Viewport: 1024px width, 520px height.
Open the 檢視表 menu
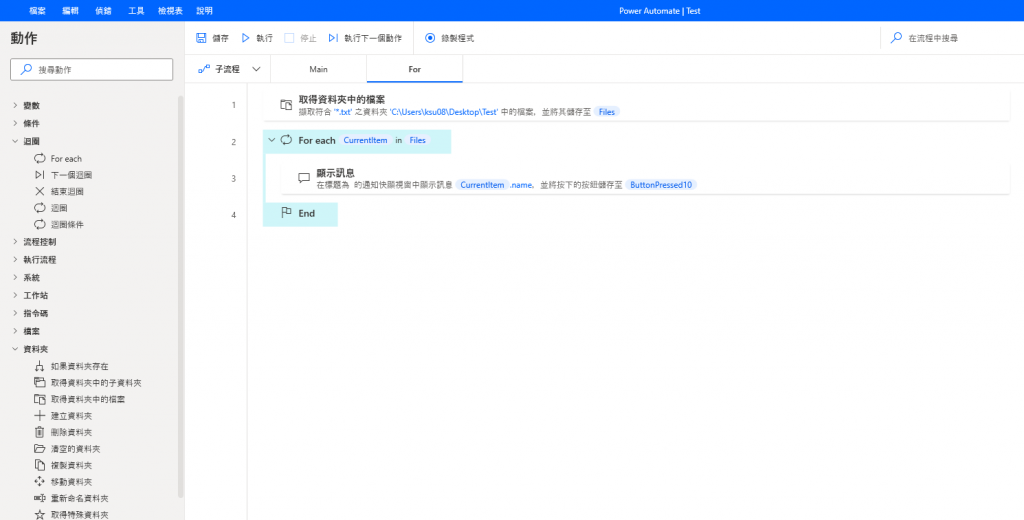(170, 10)
